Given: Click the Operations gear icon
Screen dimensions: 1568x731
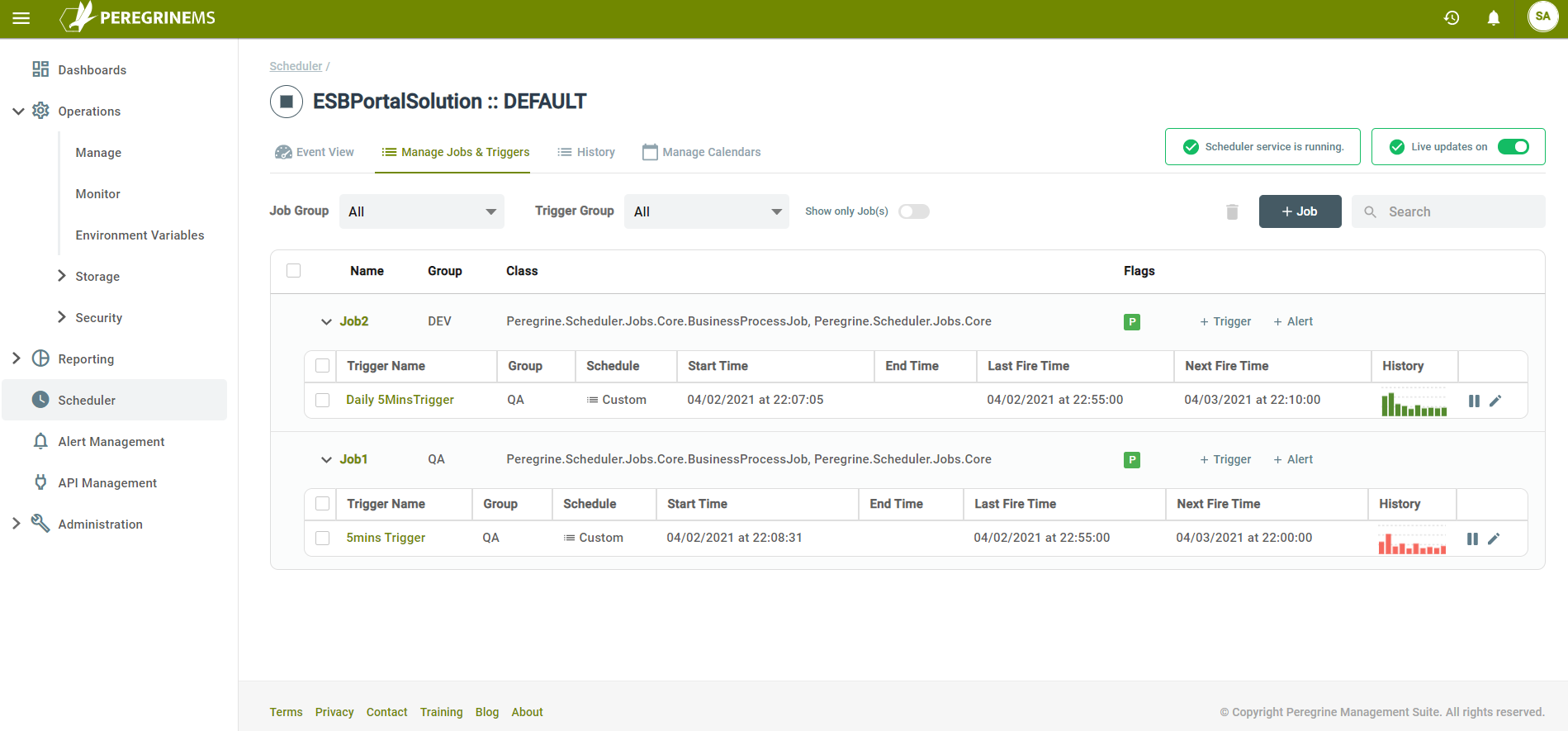Looking at the screenshot, I should click(40, 111).
